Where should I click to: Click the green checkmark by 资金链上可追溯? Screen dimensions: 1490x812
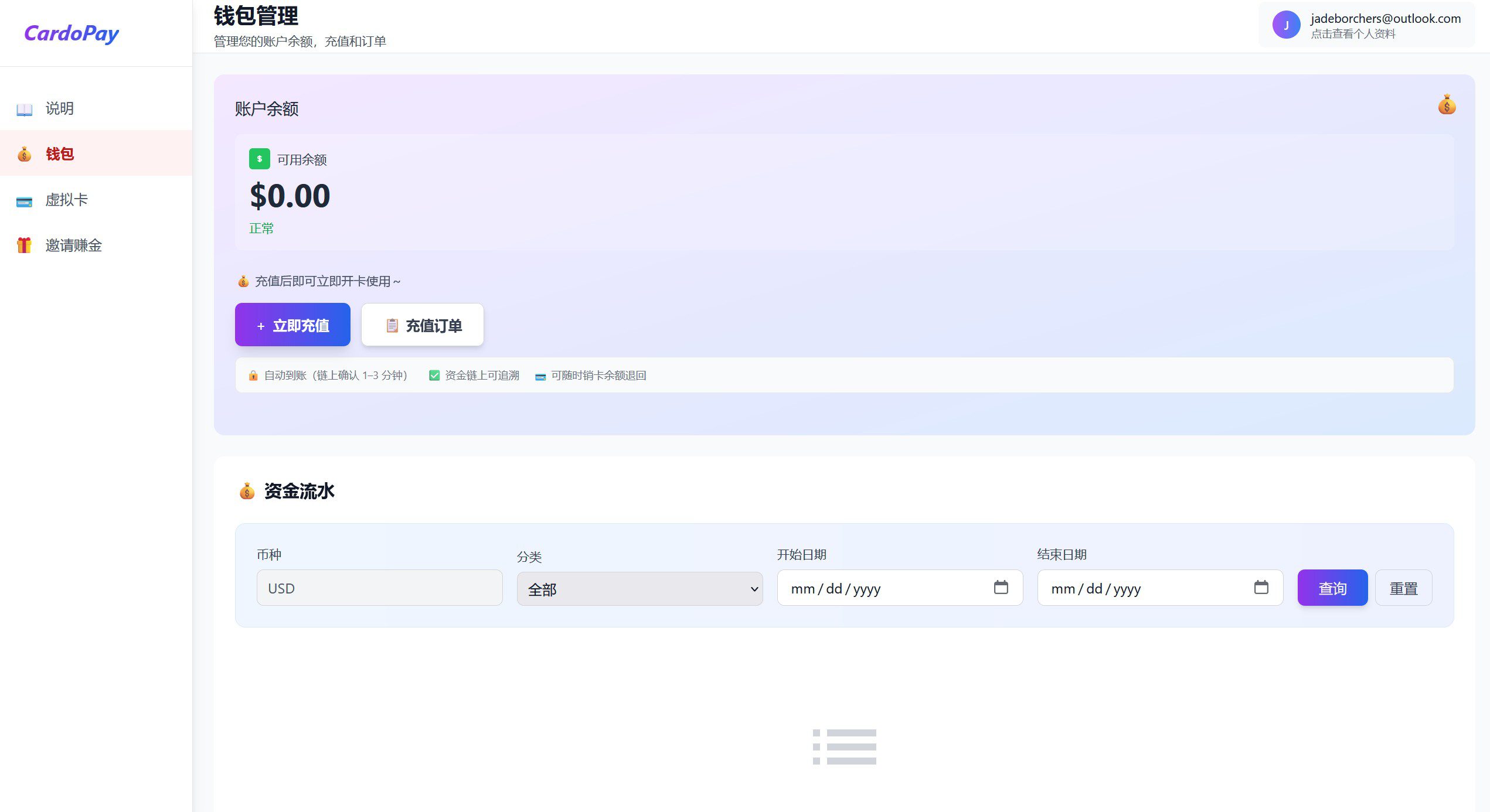click(x=434, y=376)
